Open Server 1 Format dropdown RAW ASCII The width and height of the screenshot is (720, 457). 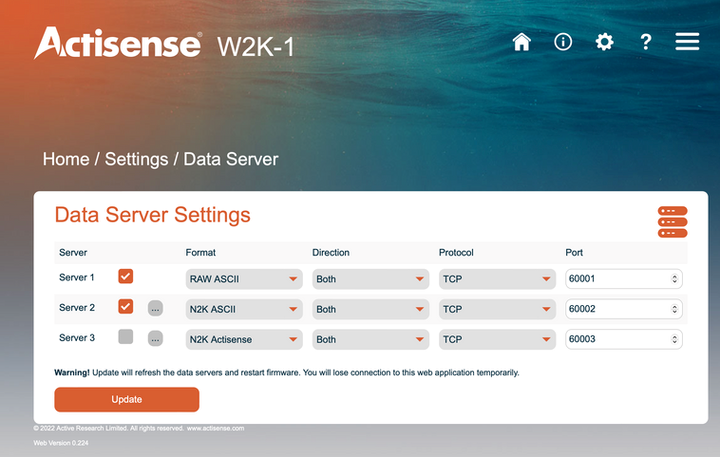tap(244, 279)
